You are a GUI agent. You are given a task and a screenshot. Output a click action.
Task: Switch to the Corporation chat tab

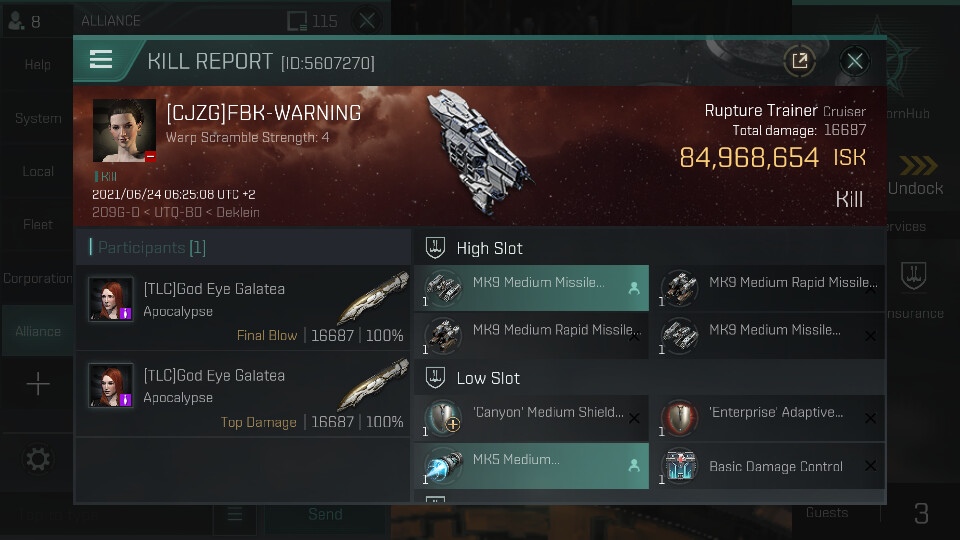[38, 279]
